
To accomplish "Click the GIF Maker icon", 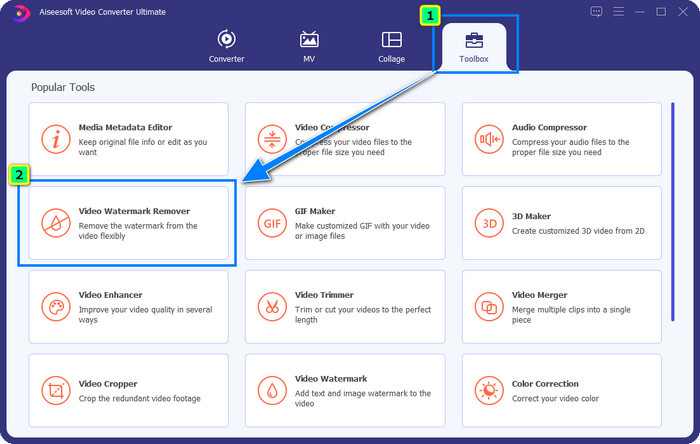I will point(272,223).
